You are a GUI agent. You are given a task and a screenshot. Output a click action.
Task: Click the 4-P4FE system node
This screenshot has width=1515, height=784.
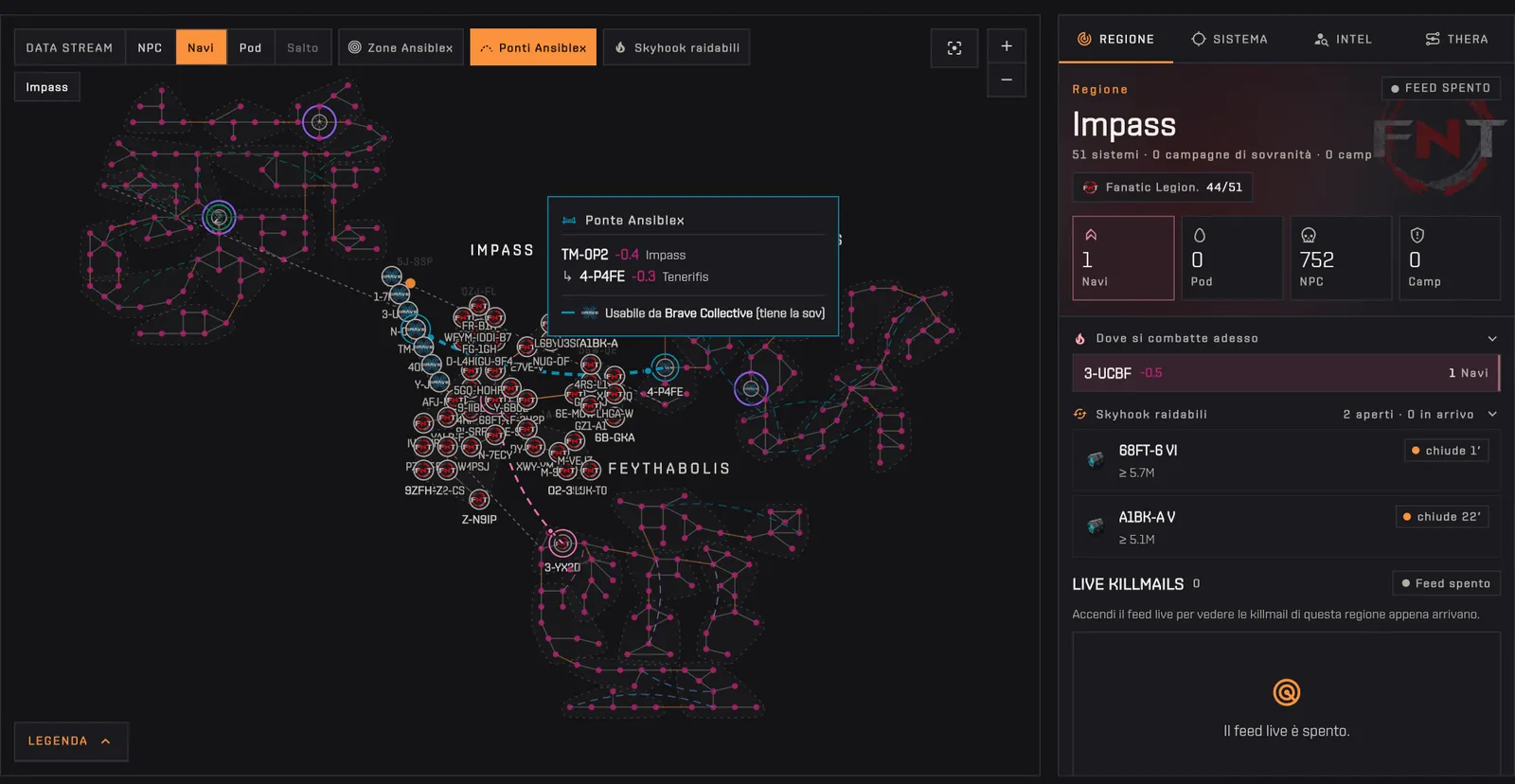665,367
